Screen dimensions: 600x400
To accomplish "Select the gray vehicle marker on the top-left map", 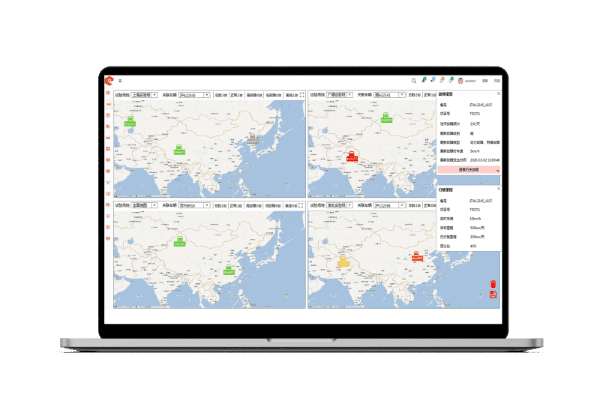I will (253, 141).
